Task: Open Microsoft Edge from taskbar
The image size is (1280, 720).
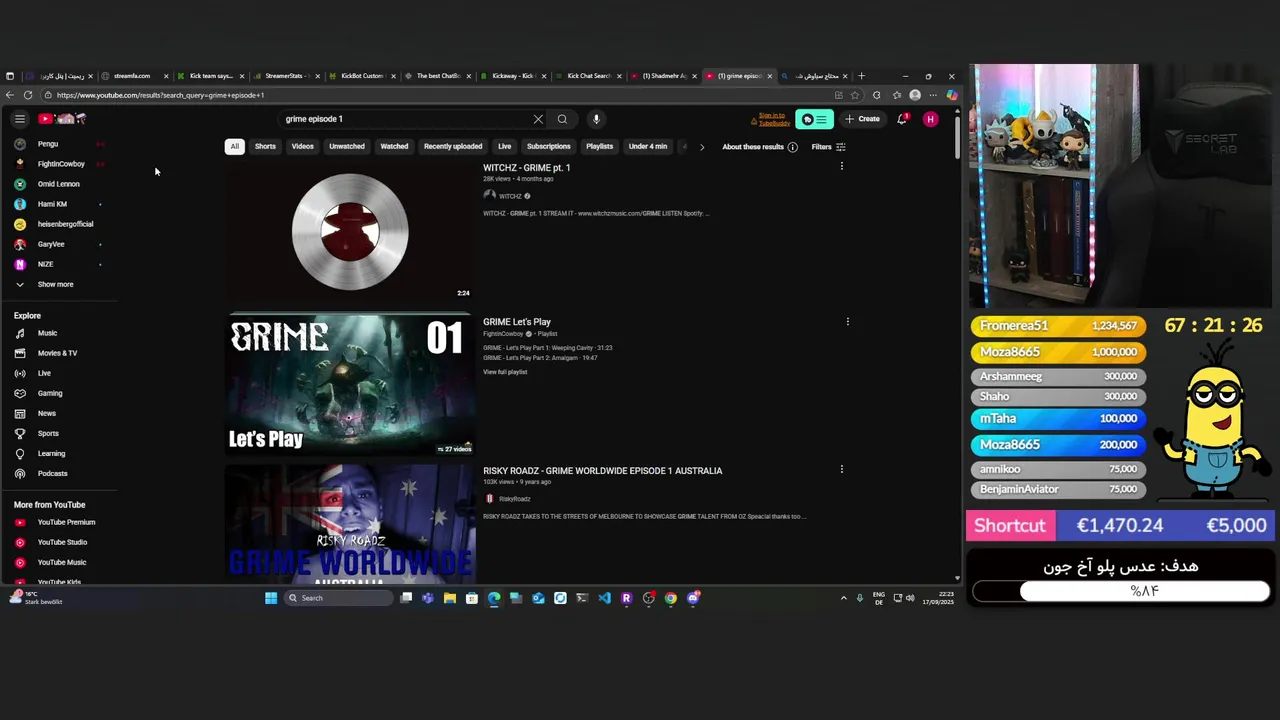Action: 494,598
